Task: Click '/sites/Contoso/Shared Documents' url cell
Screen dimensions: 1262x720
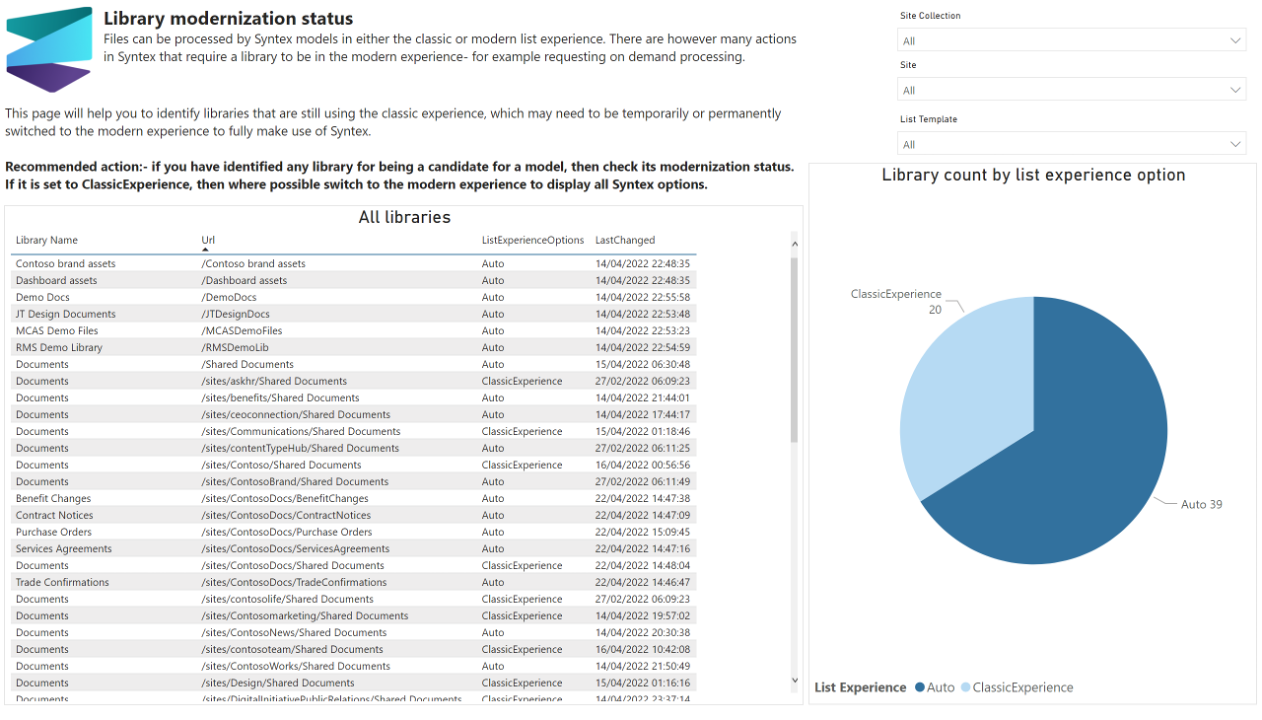Action: tap(281, 465)
